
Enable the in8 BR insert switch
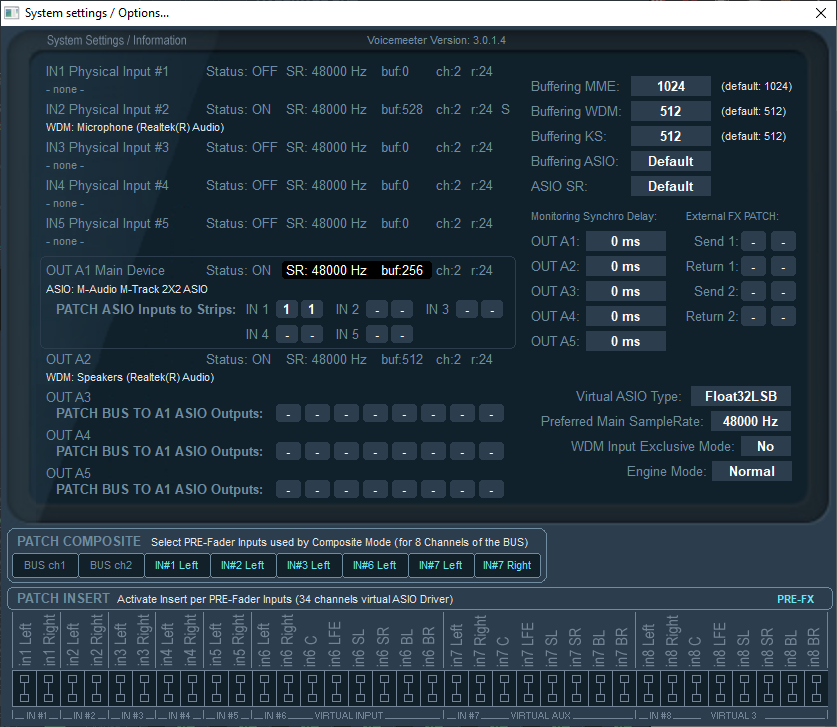point(814,689)
